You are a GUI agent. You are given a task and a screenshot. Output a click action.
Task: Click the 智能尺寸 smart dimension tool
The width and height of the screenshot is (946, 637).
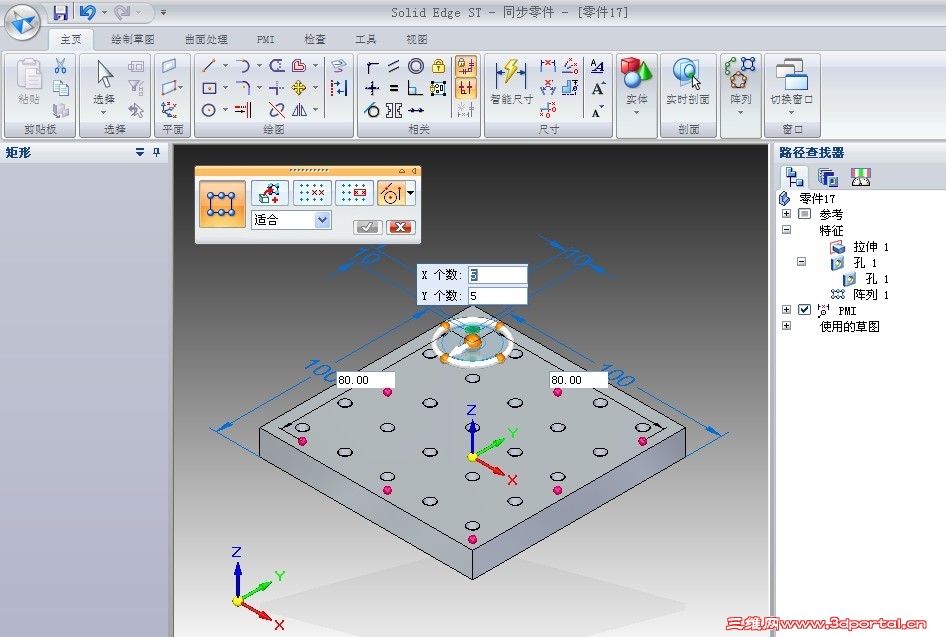click(x=511, y=81)
